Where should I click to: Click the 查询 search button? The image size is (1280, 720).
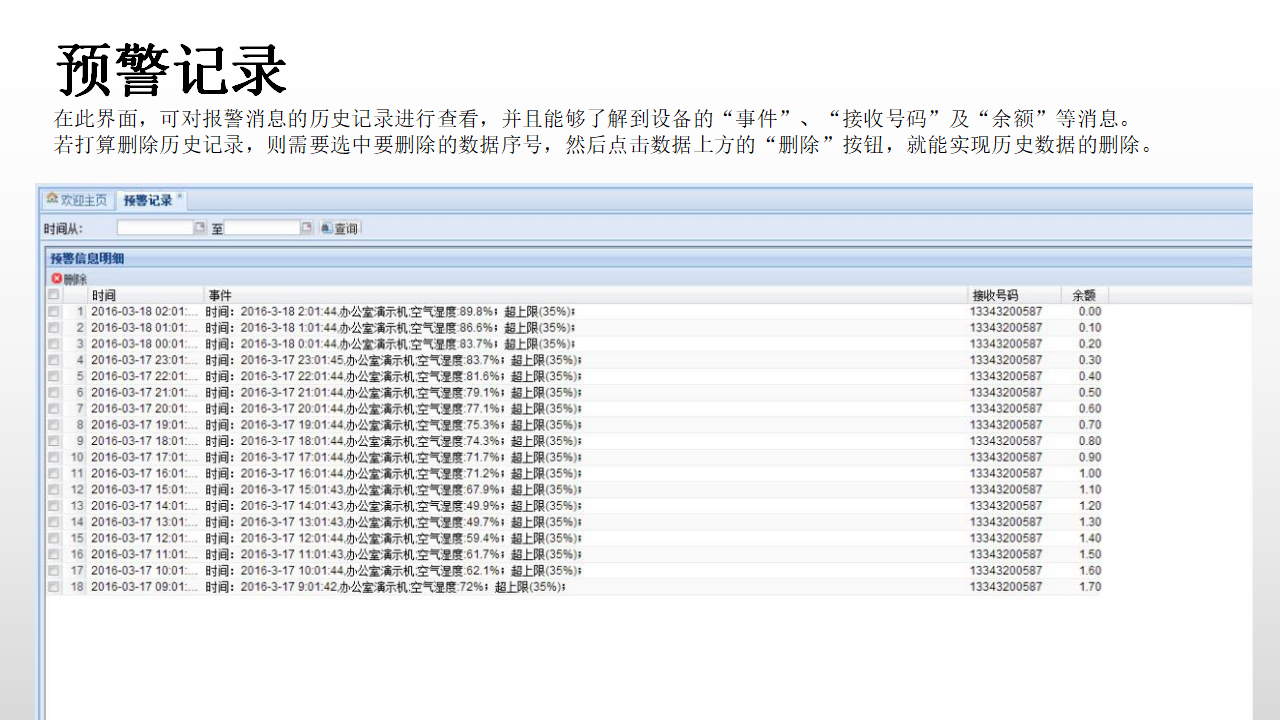[339, 229]
